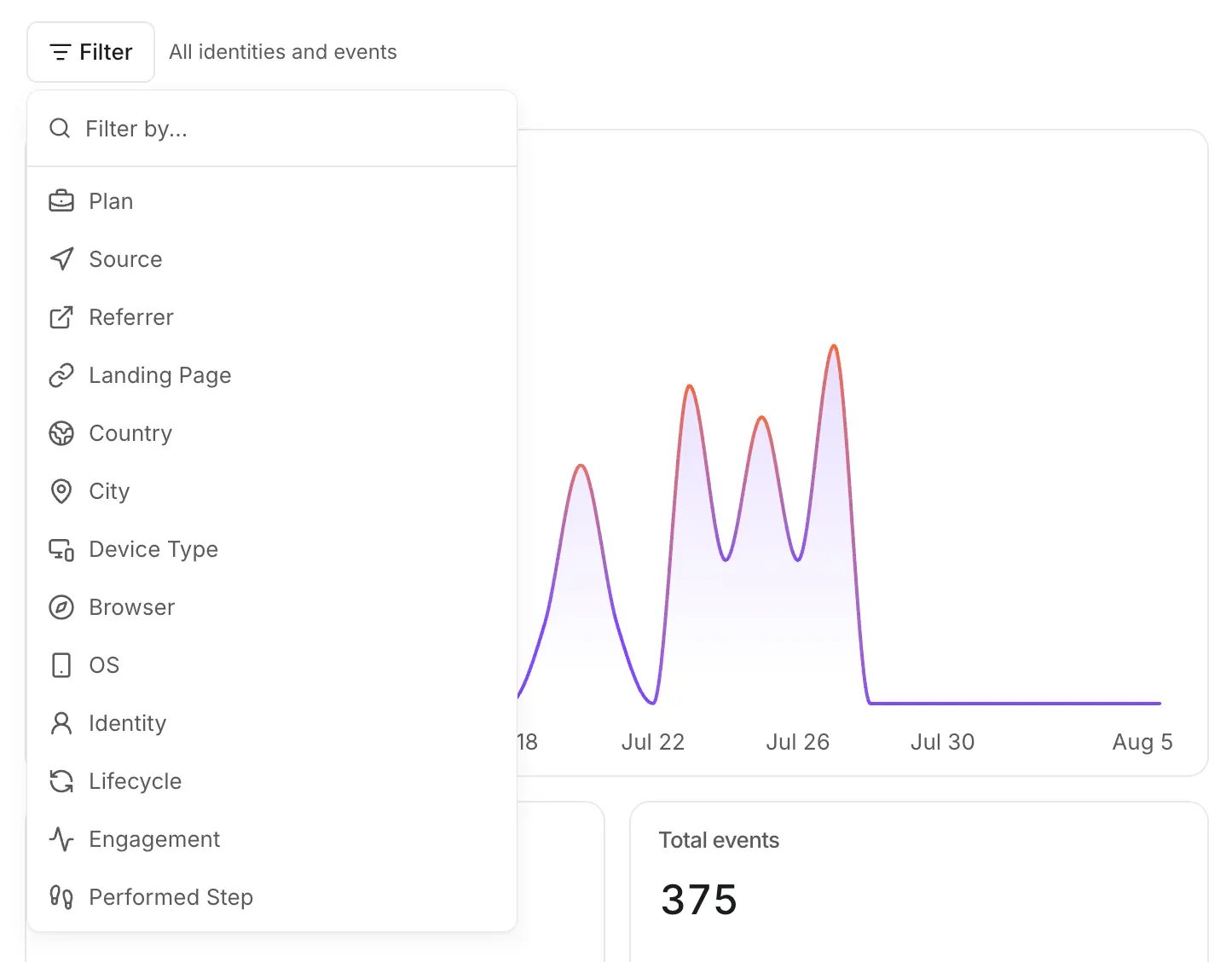Viewport: 1232px width, 962px height.
Task: Pick Device Type from the filter list
Action: click(272, 549)
